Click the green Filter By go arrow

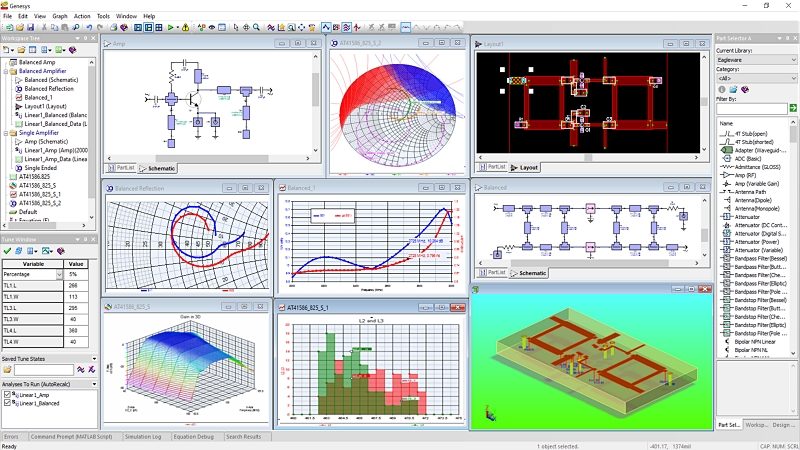[793, 108]
